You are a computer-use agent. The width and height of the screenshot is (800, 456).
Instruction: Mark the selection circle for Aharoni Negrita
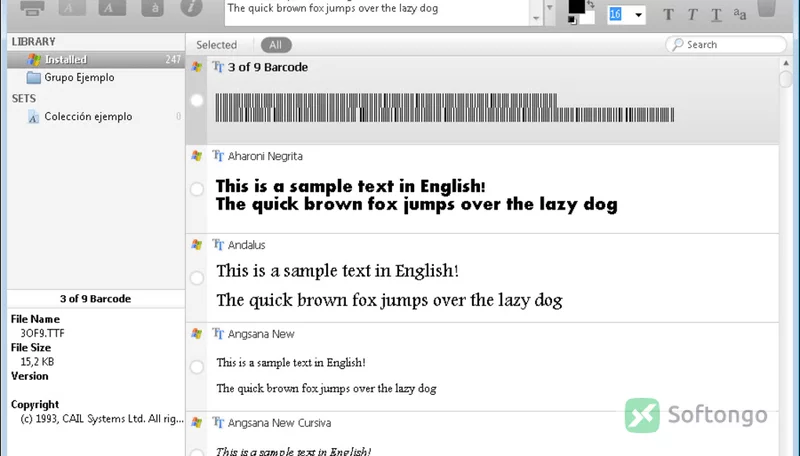pyautogui.click(x=197, y=189)
